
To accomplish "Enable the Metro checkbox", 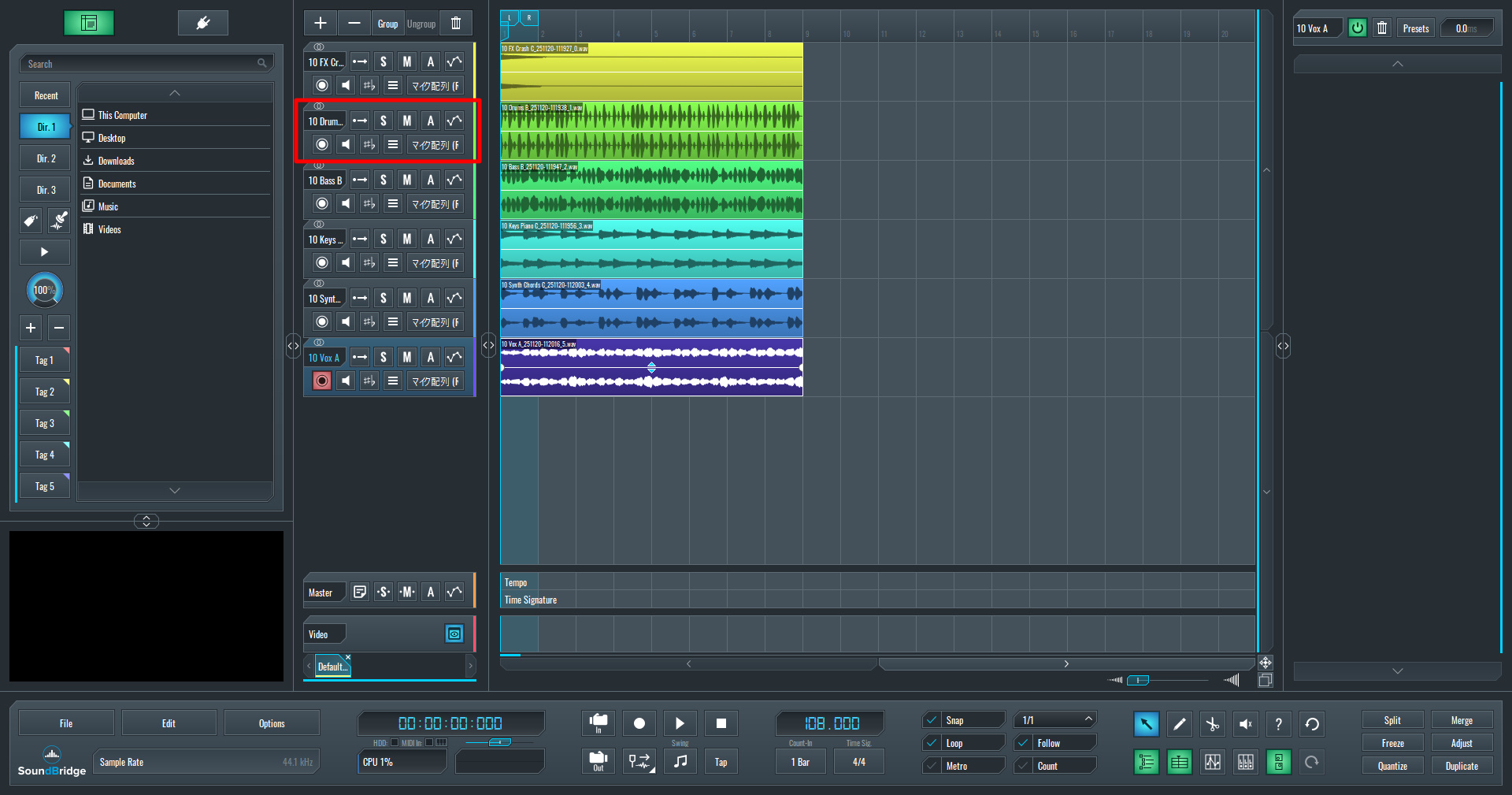I will 932,766.
